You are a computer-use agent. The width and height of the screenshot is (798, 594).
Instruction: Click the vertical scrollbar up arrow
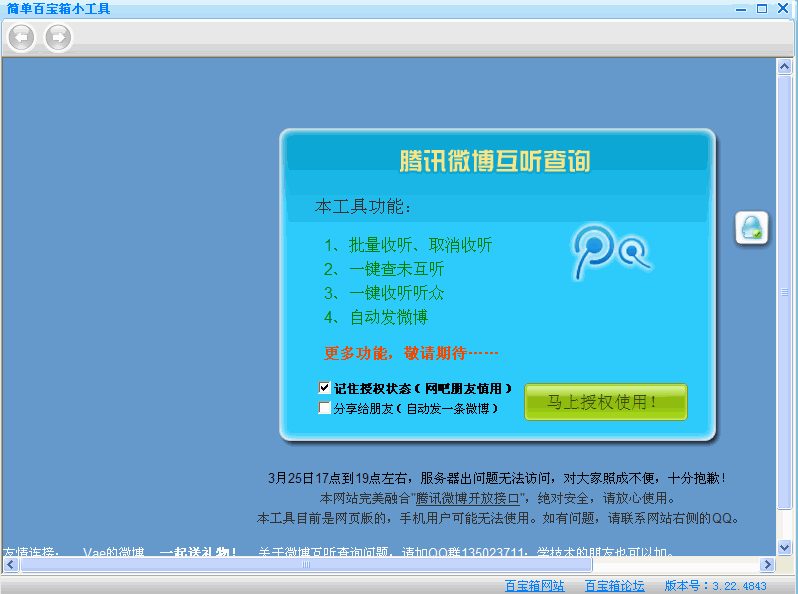tap(784, 67)
